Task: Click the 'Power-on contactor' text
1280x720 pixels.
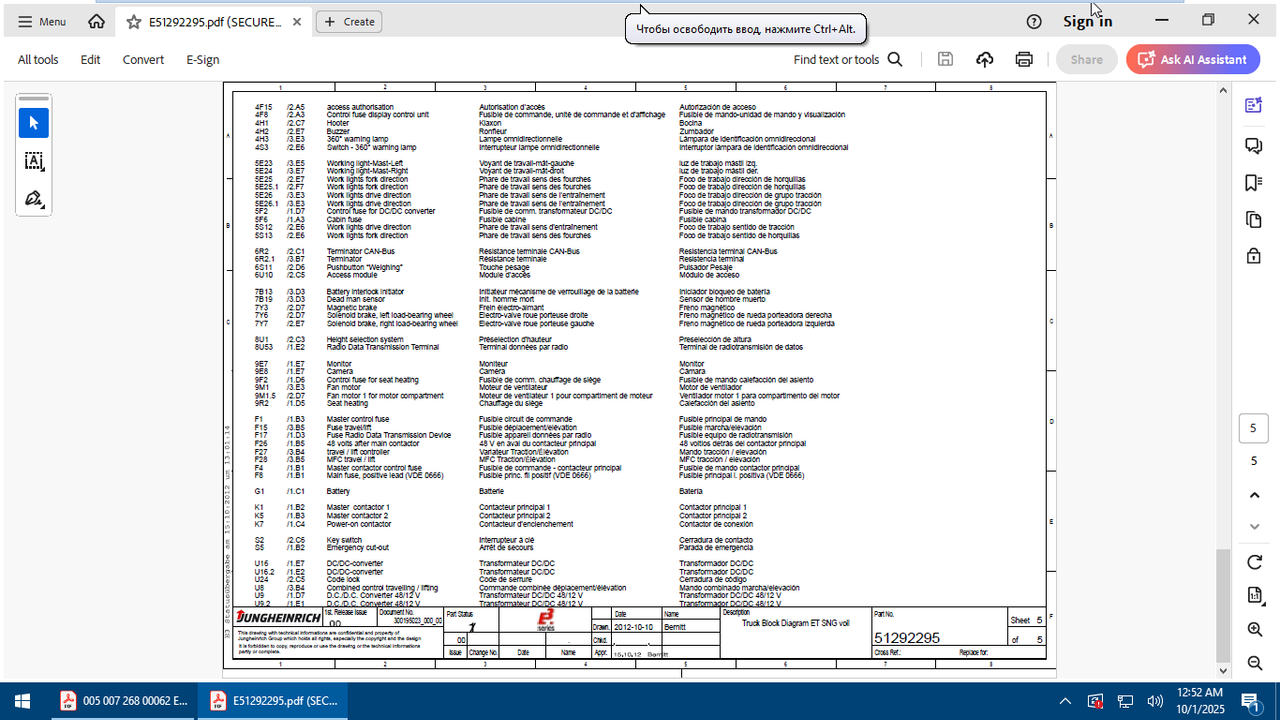Action: (358, 524)
